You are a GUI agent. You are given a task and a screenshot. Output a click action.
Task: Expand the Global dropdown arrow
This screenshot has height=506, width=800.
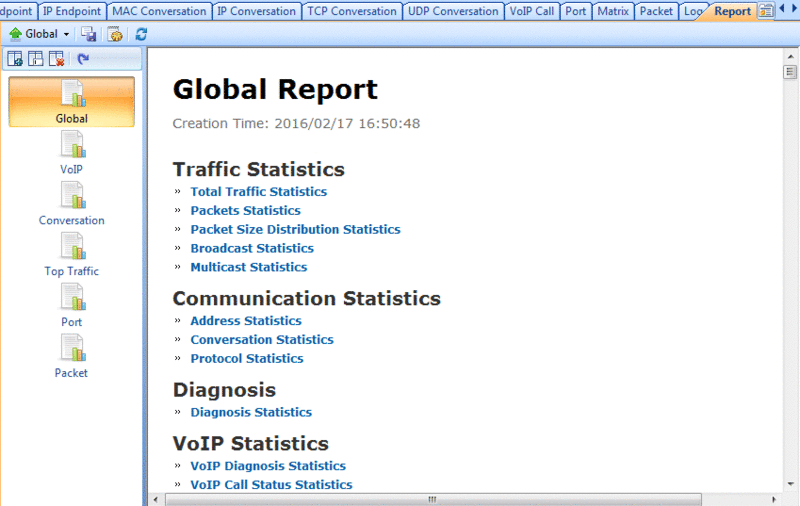[66, 35]
